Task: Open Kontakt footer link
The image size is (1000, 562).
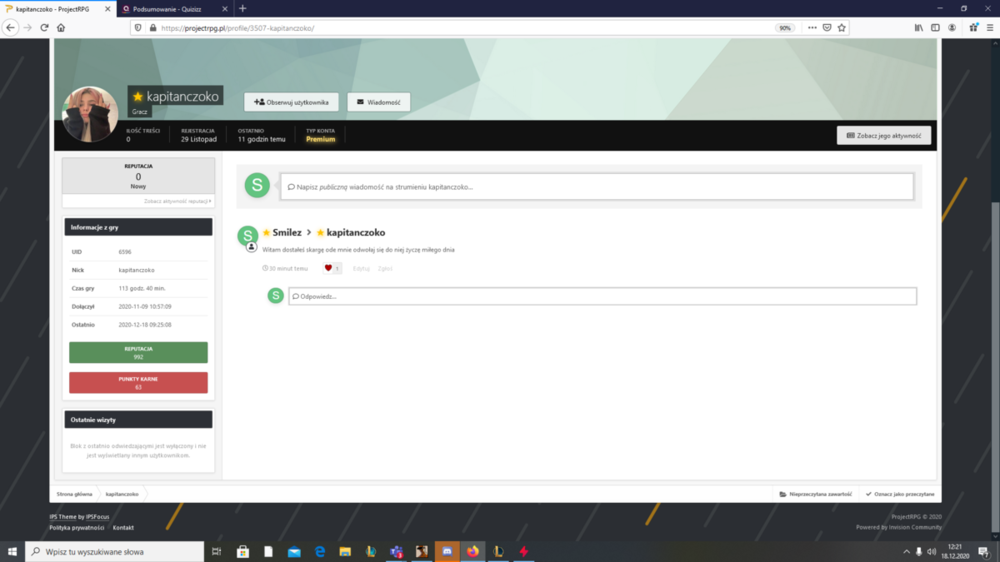Action: 123,528
